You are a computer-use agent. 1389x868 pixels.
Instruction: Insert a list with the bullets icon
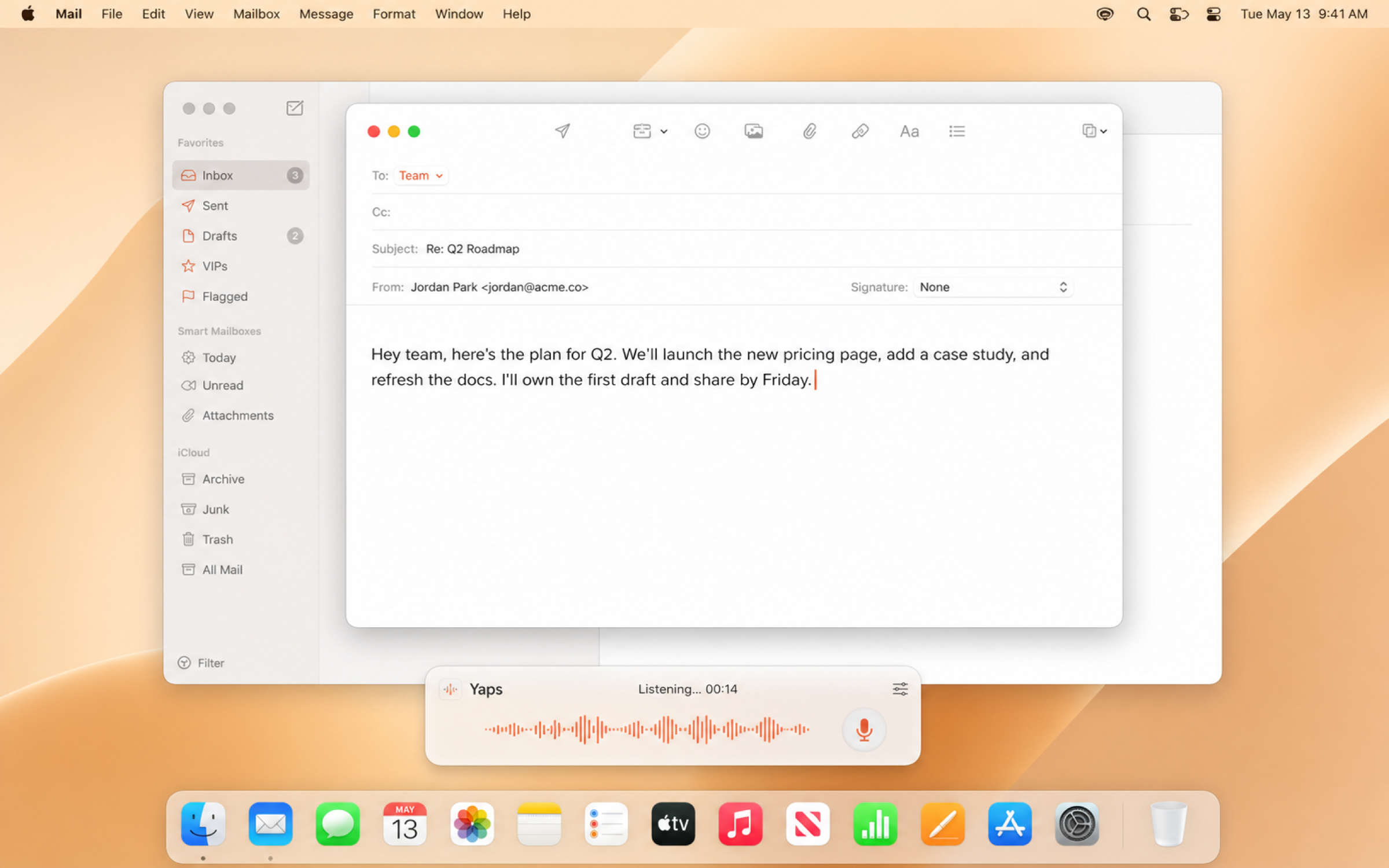click(x=957, y=131)
